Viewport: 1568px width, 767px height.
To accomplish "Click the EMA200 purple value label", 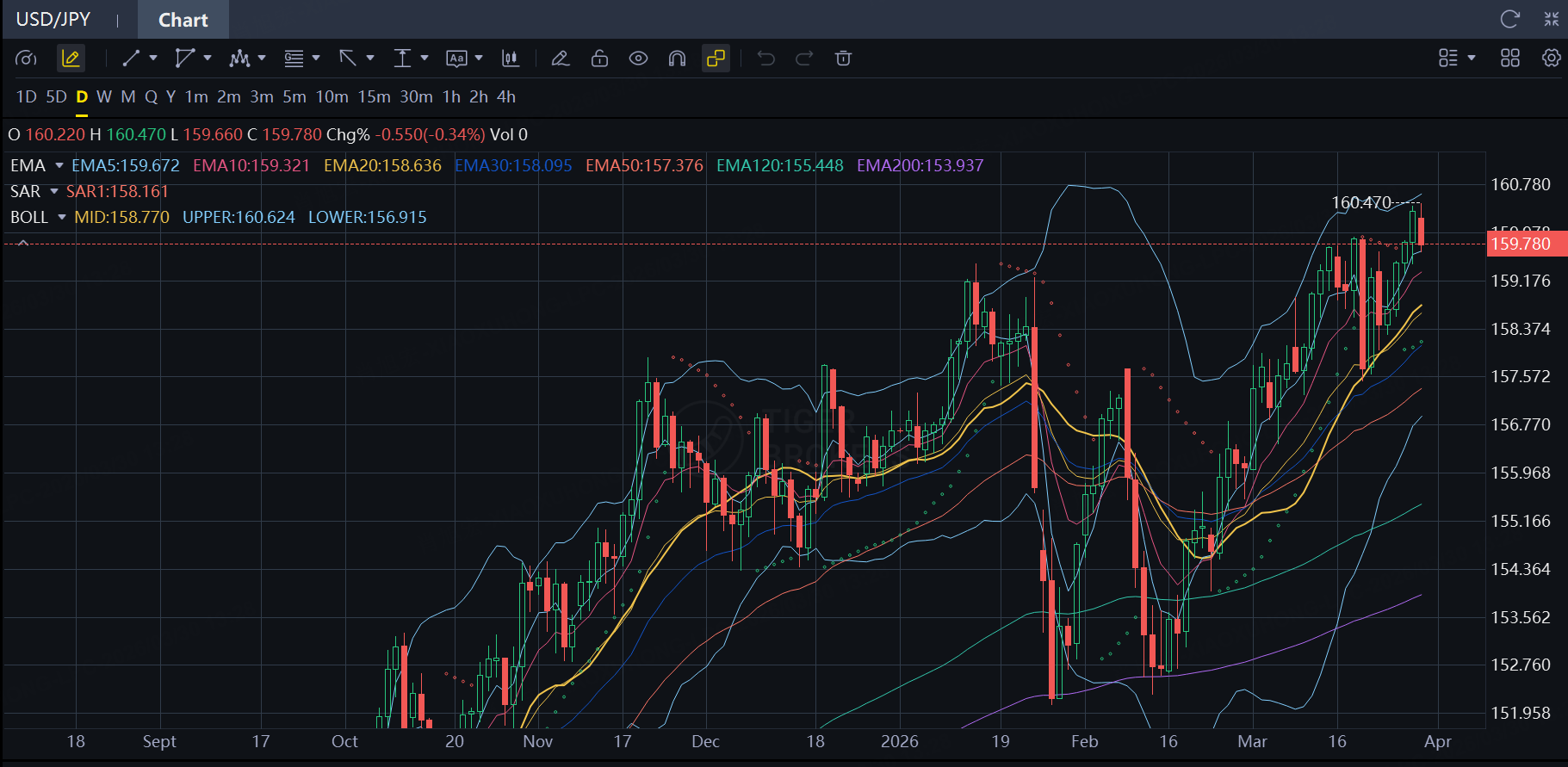I will click(x=920, y=165).
